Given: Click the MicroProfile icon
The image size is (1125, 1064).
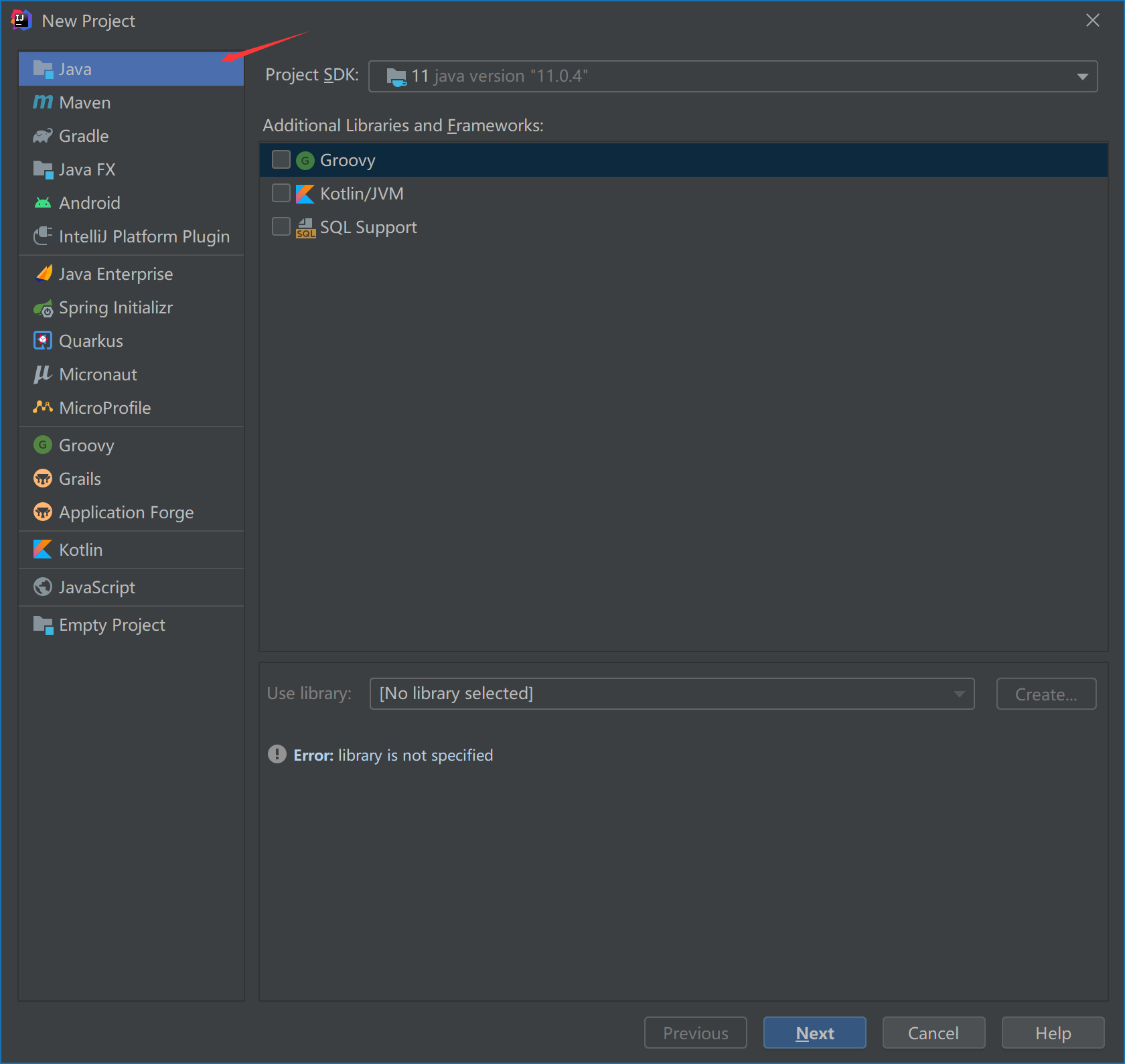Looking at the screenshot, I should tap(43, 406).
